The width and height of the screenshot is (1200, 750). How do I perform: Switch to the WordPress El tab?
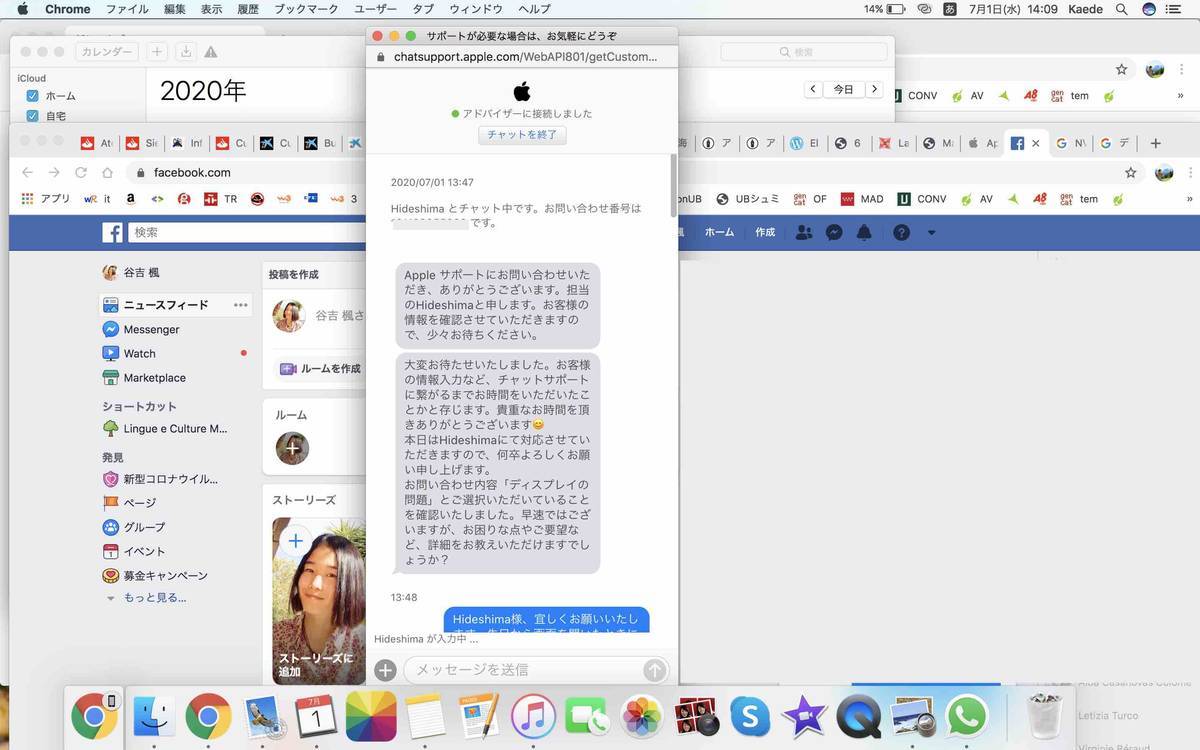pyautogui.click(x=804, y=143)
